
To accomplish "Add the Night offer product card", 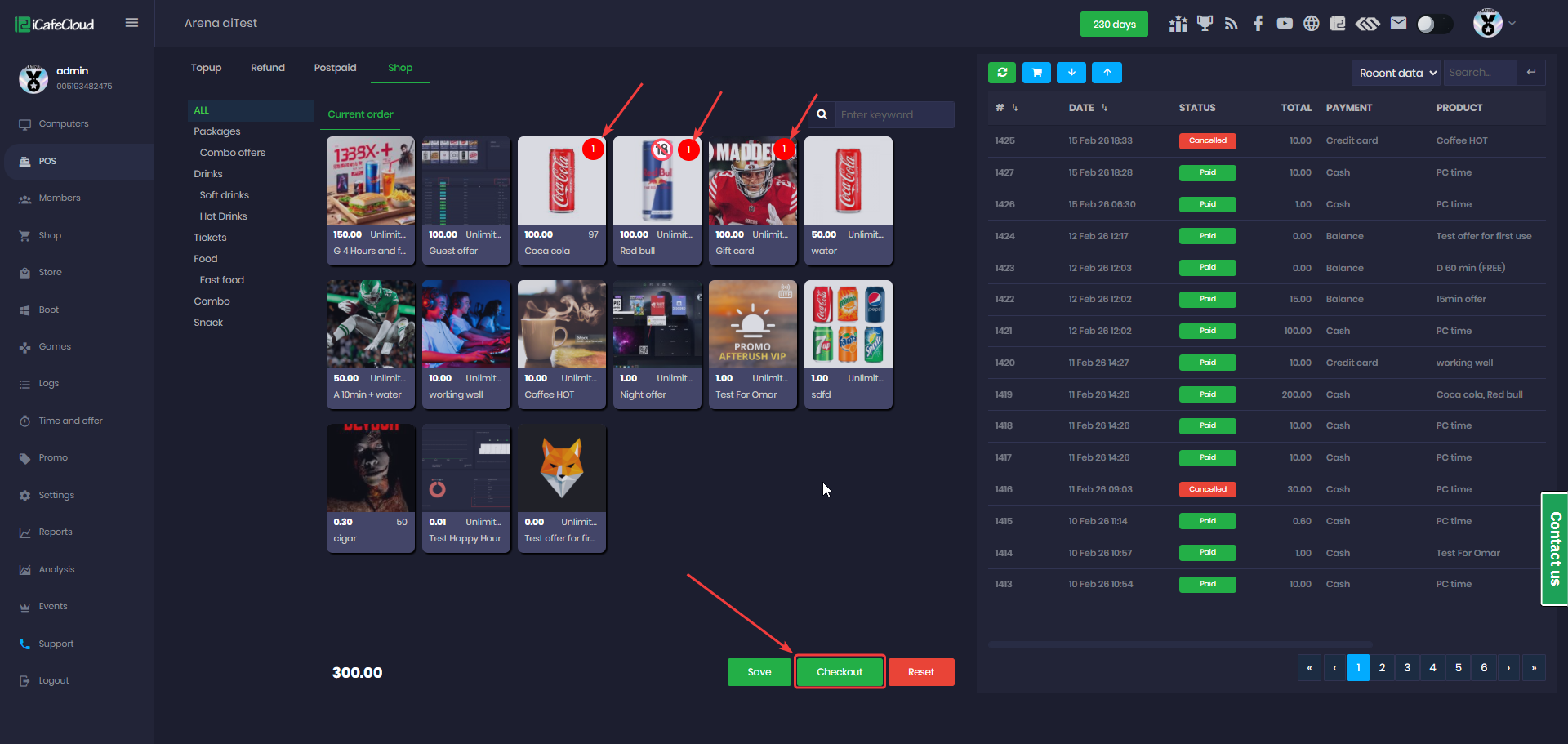I will (657, 345).
